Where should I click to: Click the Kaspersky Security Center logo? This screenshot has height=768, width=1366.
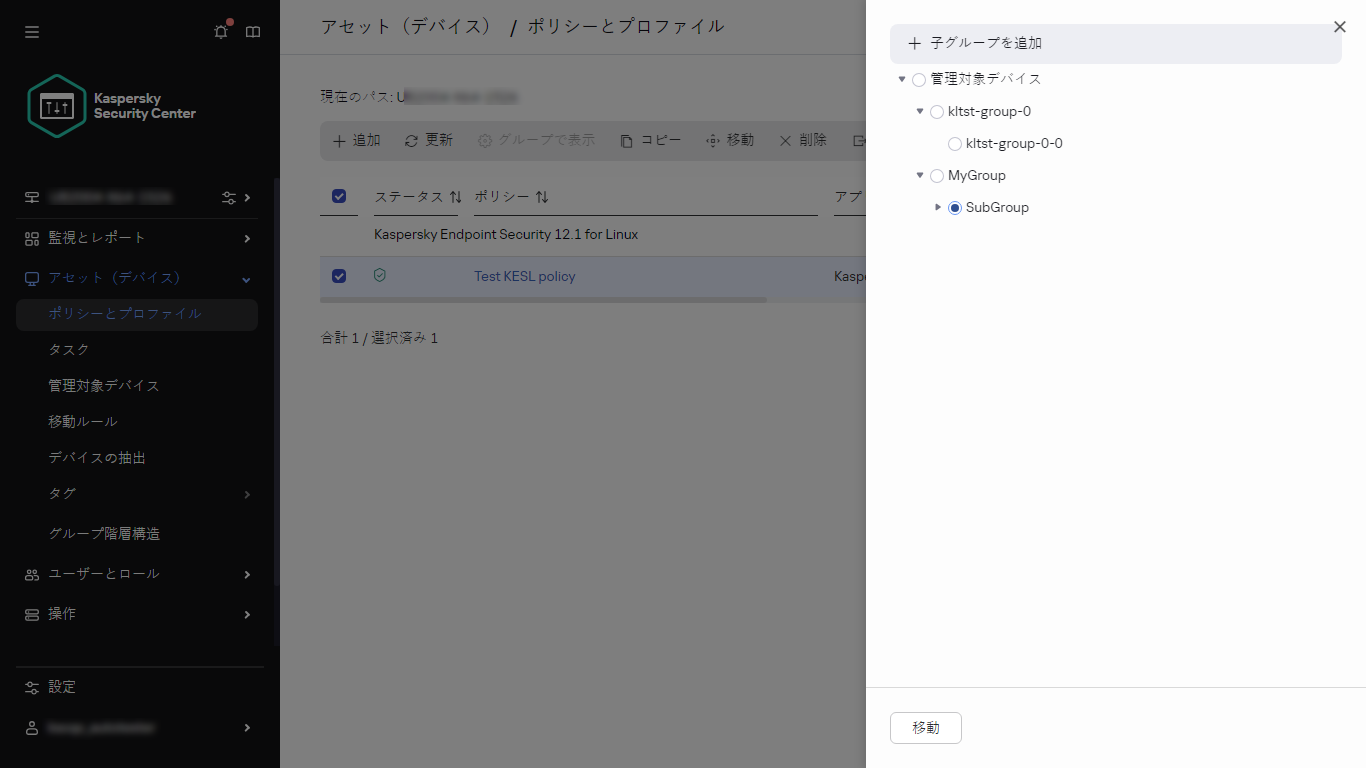[57, 105]
